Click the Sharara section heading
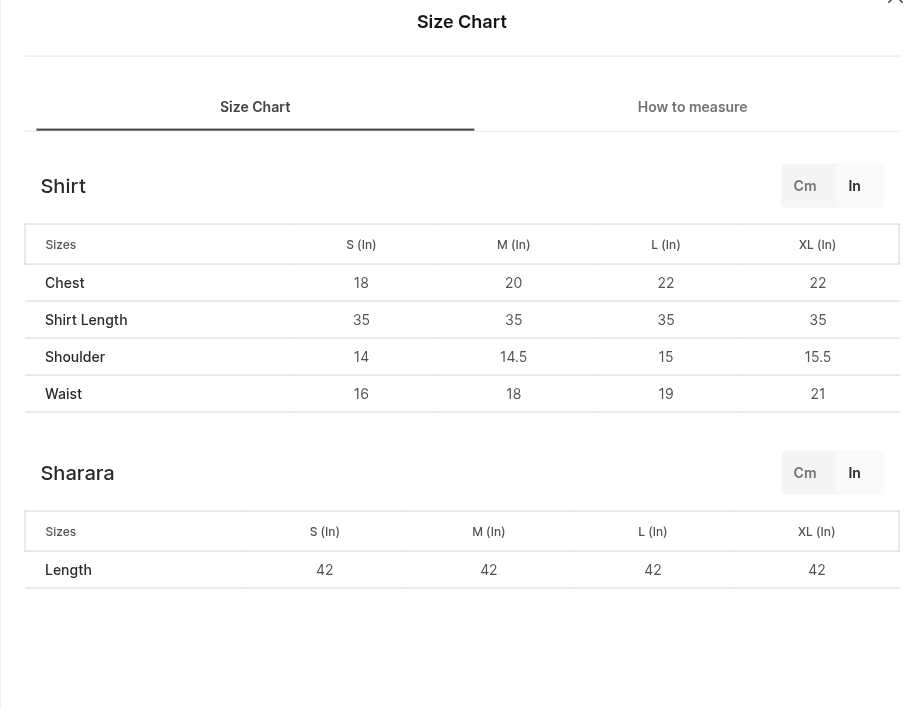Image resolution: width=913 pixels, height=709 pixels. coord(77,473)
